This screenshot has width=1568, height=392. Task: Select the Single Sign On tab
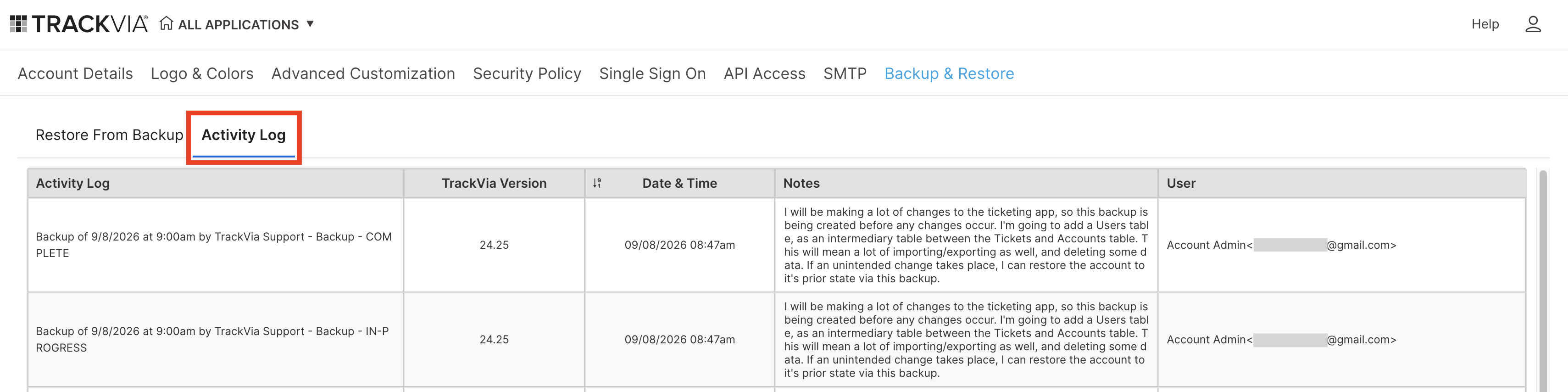(652, 73)
